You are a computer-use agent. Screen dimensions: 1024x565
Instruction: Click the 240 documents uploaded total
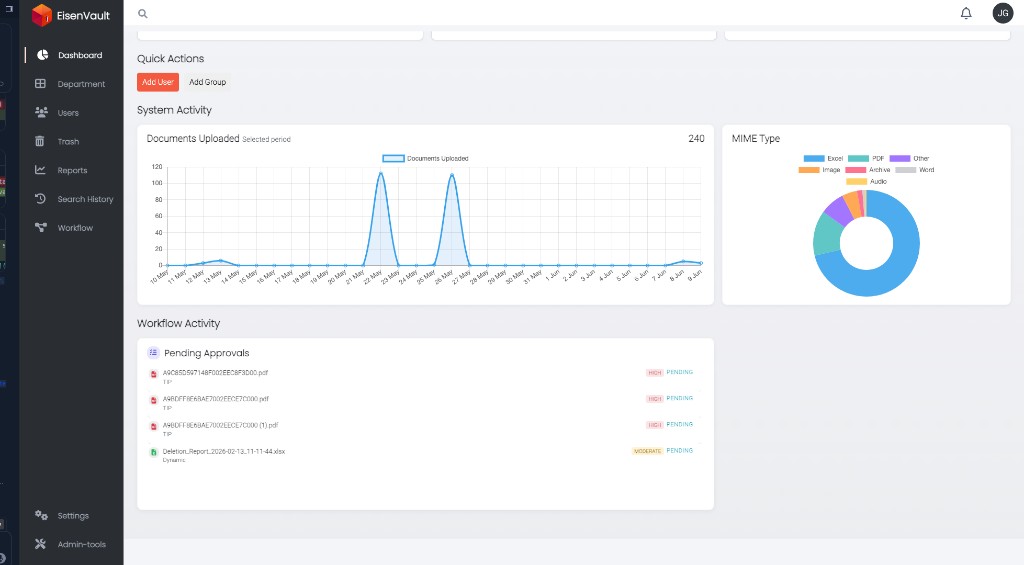pos(696,138)
